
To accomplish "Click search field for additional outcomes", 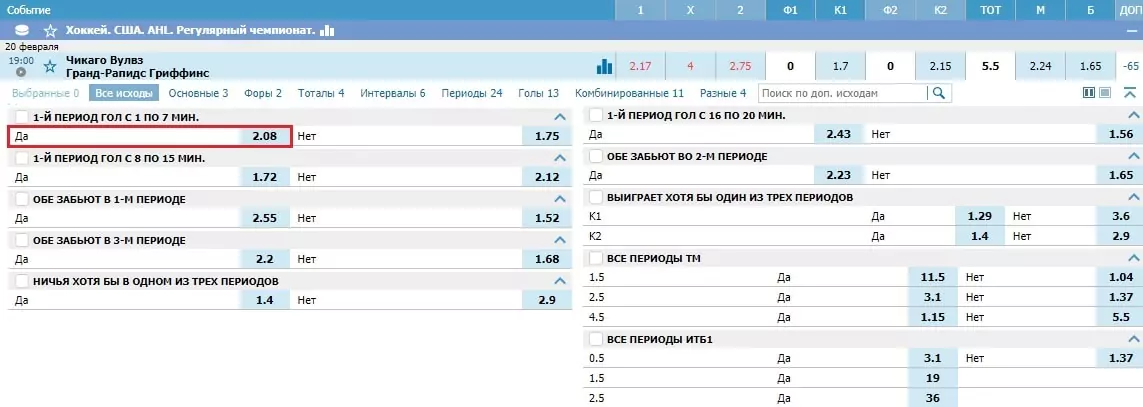I will [843, 93].
